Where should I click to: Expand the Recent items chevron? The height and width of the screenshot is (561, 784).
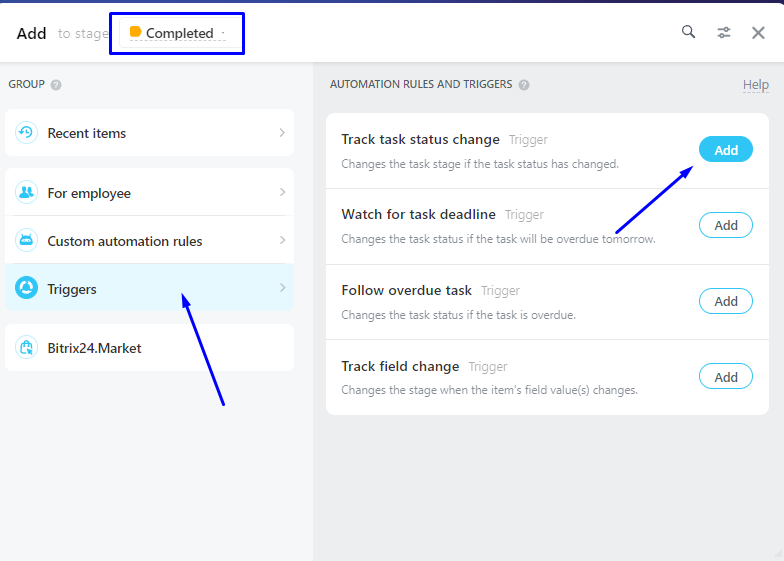(282, 133)
